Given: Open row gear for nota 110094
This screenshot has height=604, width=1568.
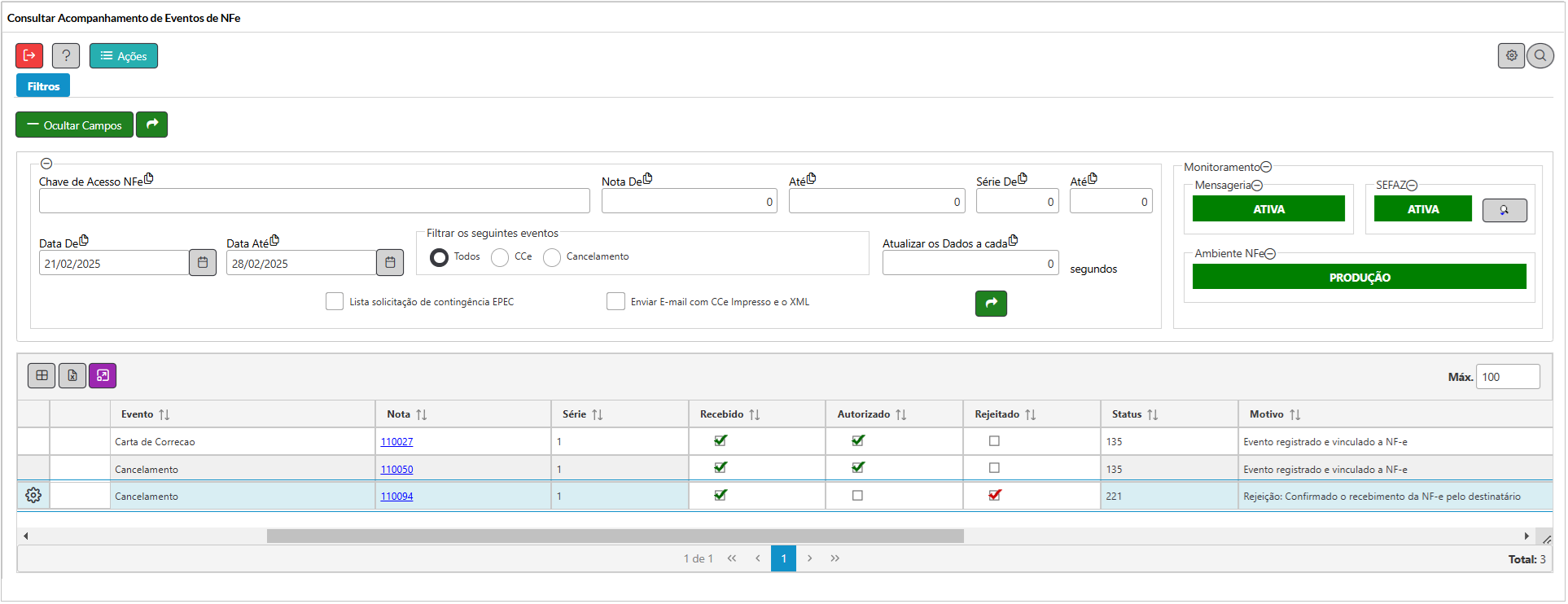Looking at the screenshot, I should (x=33, y=496).
